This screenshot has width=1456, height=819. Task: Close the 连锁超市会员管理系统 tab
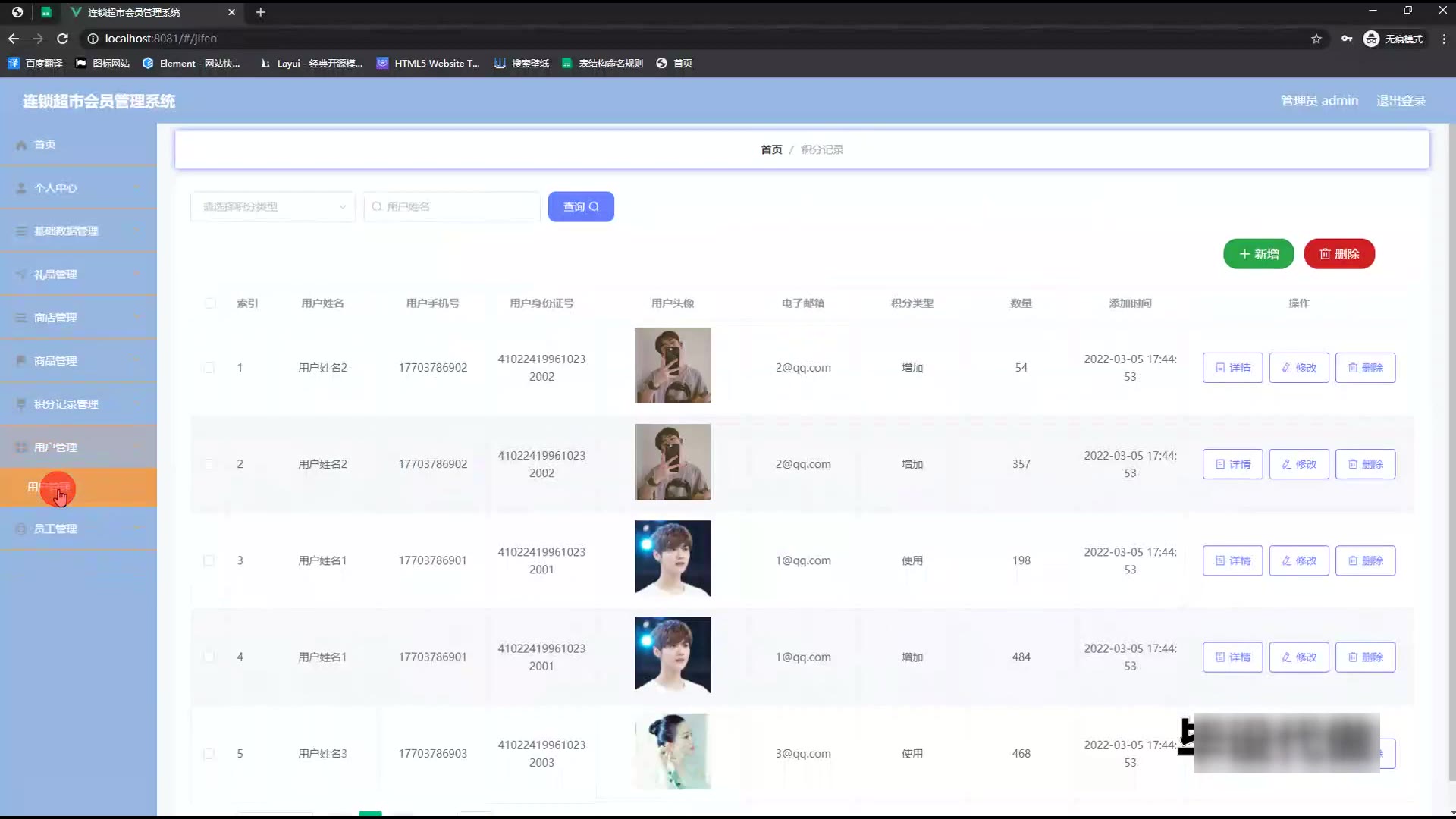tap(231, 12)
